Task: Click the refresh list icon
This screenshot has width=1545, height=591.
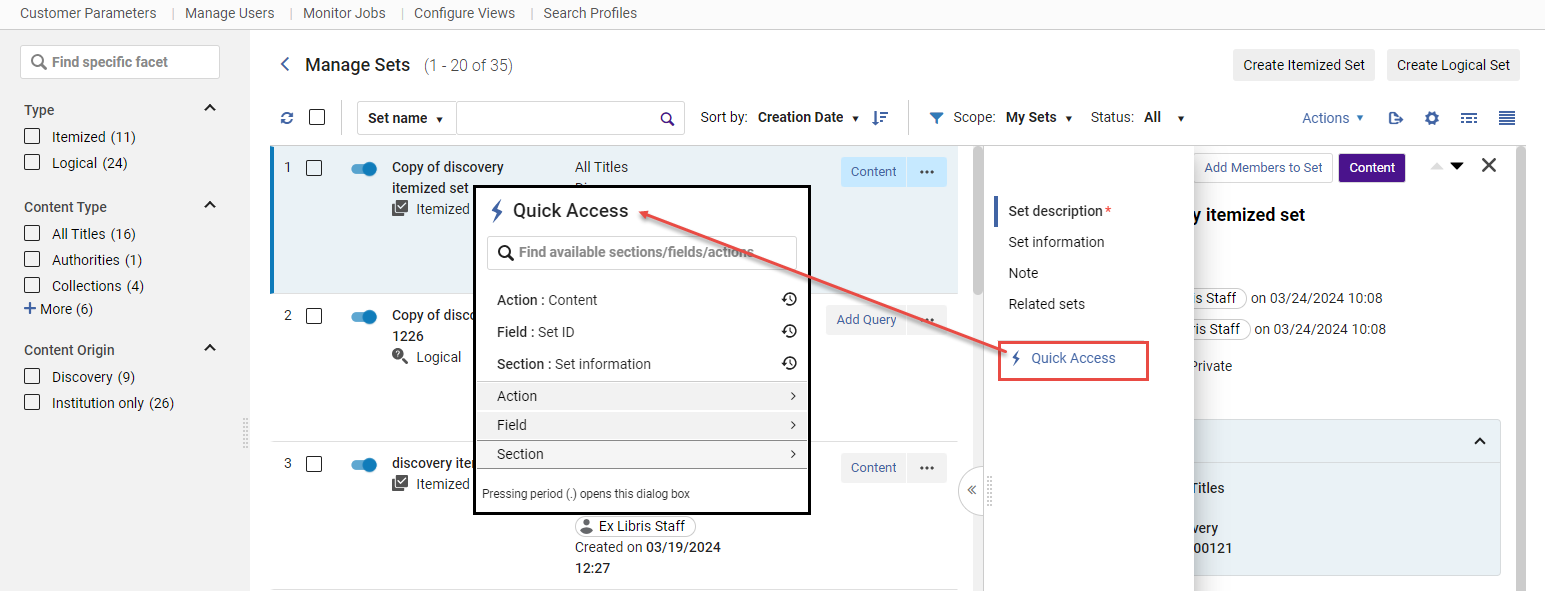Action: (x=287, y=118)
